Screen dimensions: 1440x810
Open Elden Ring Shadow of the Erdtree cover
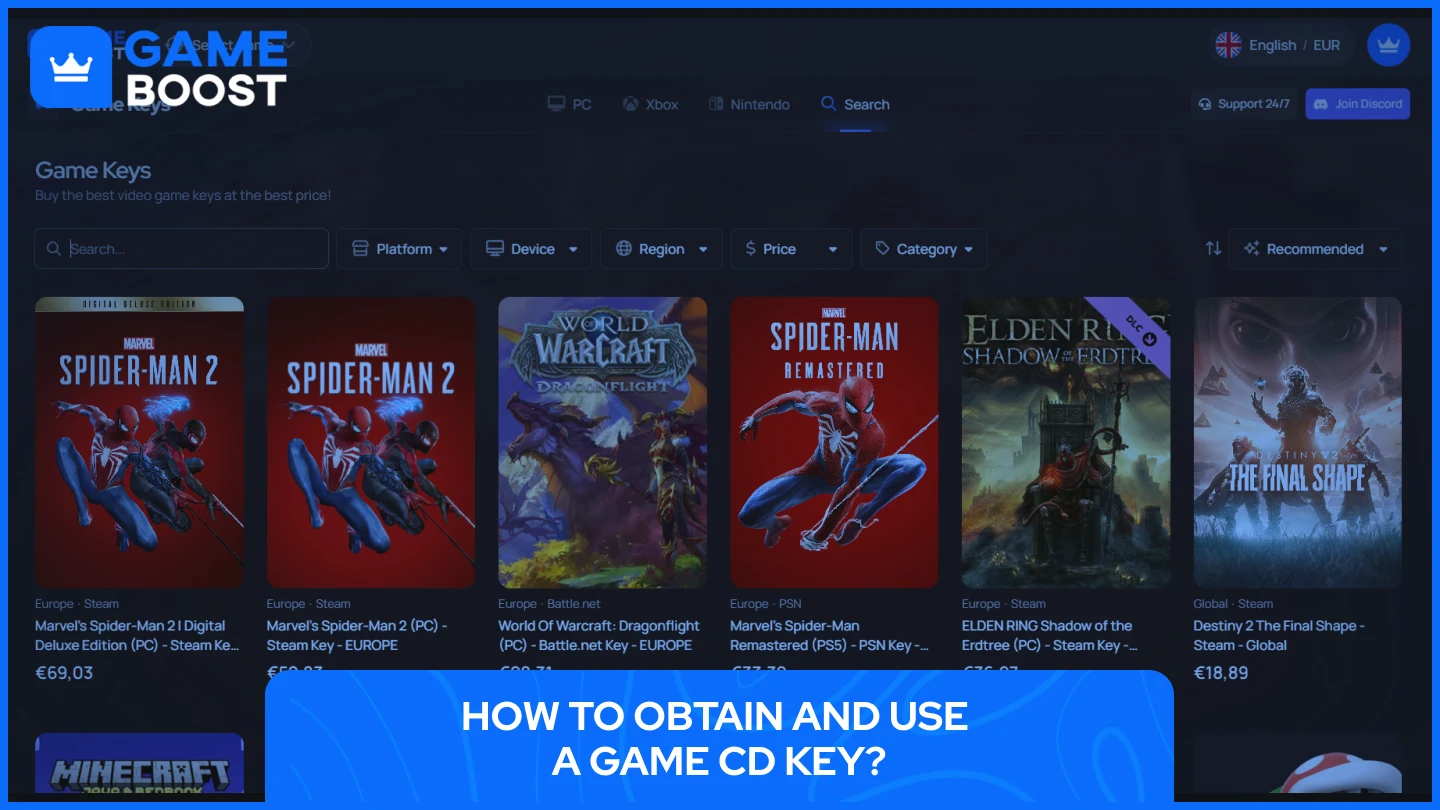click(x=1066, y=442)
